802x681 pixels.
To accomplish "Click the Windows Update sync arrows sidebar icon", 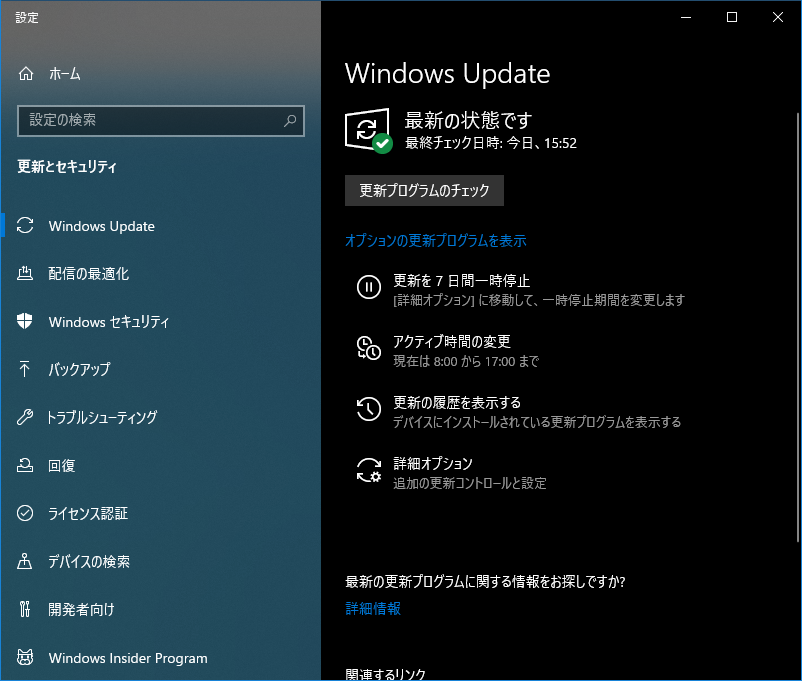I will point(25,226).
